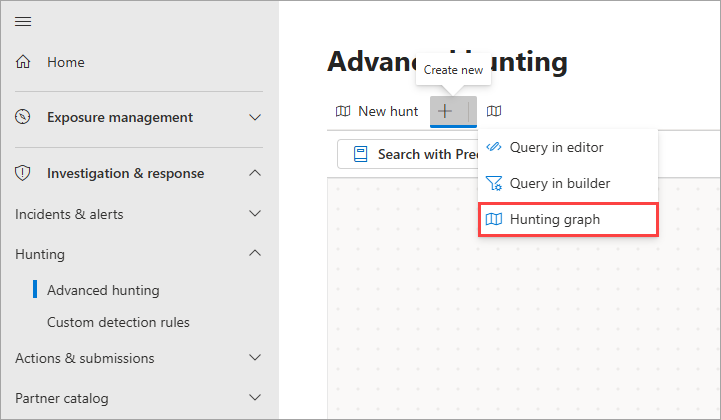Click the Query in builder funnel icon
The width and height of the screenshot is (721, 420).
[493, 183]
